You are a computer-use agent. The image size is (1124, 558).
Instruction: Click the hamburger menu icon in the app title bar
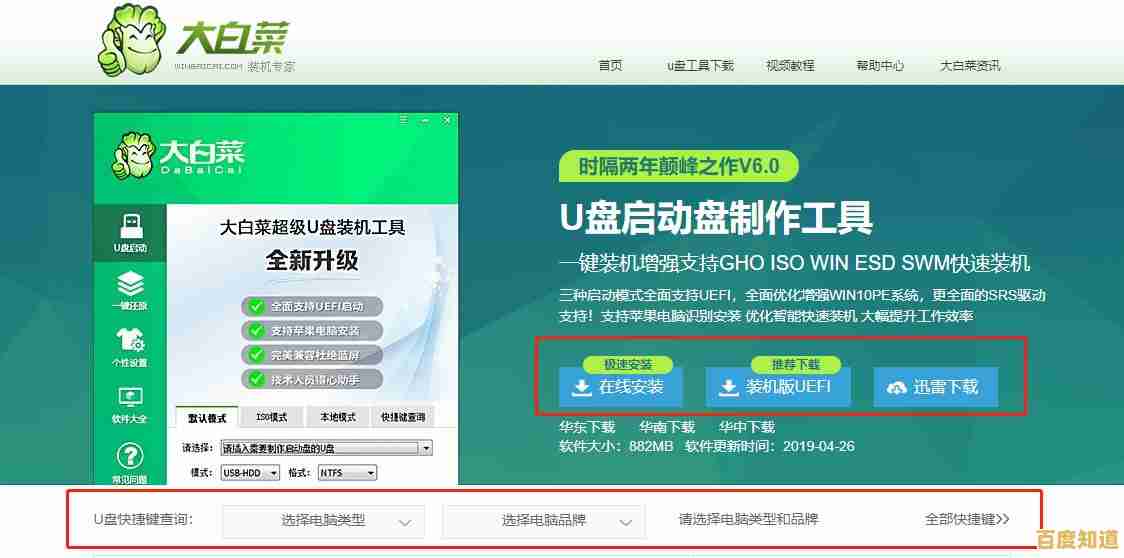click(x=404, y=119)
